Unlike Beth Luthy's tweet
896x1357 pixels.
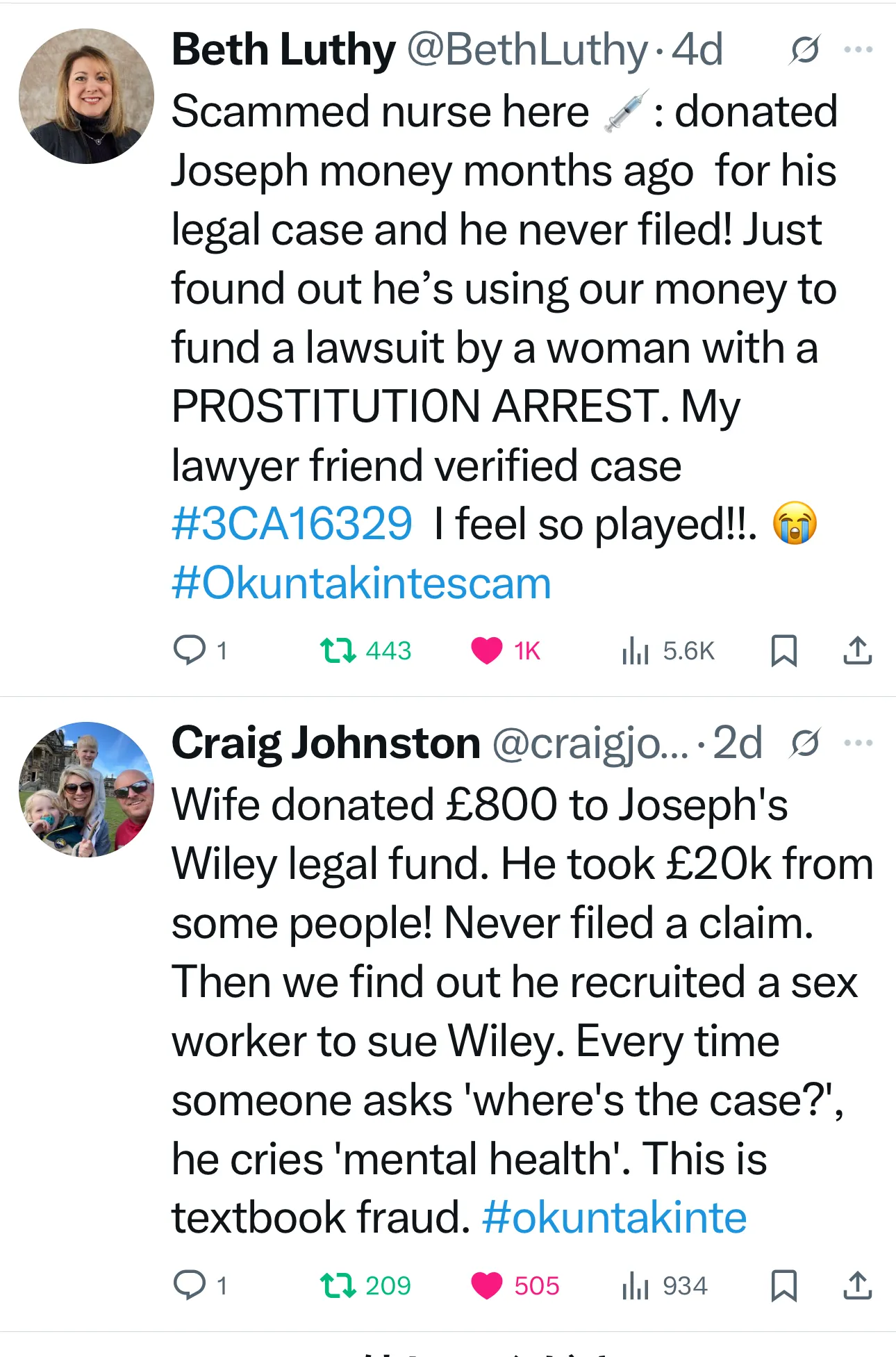coord(486,650)
